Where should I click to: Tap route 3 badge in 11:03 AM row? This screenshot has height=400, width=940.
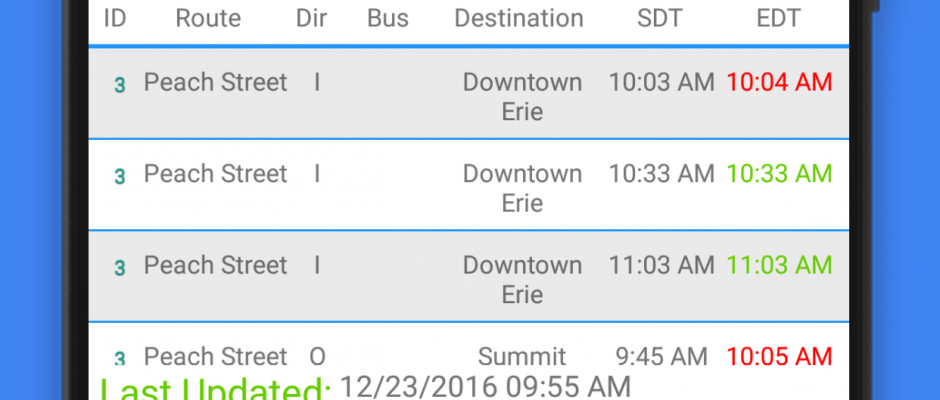pyautogui.click(x=119, y=268)
